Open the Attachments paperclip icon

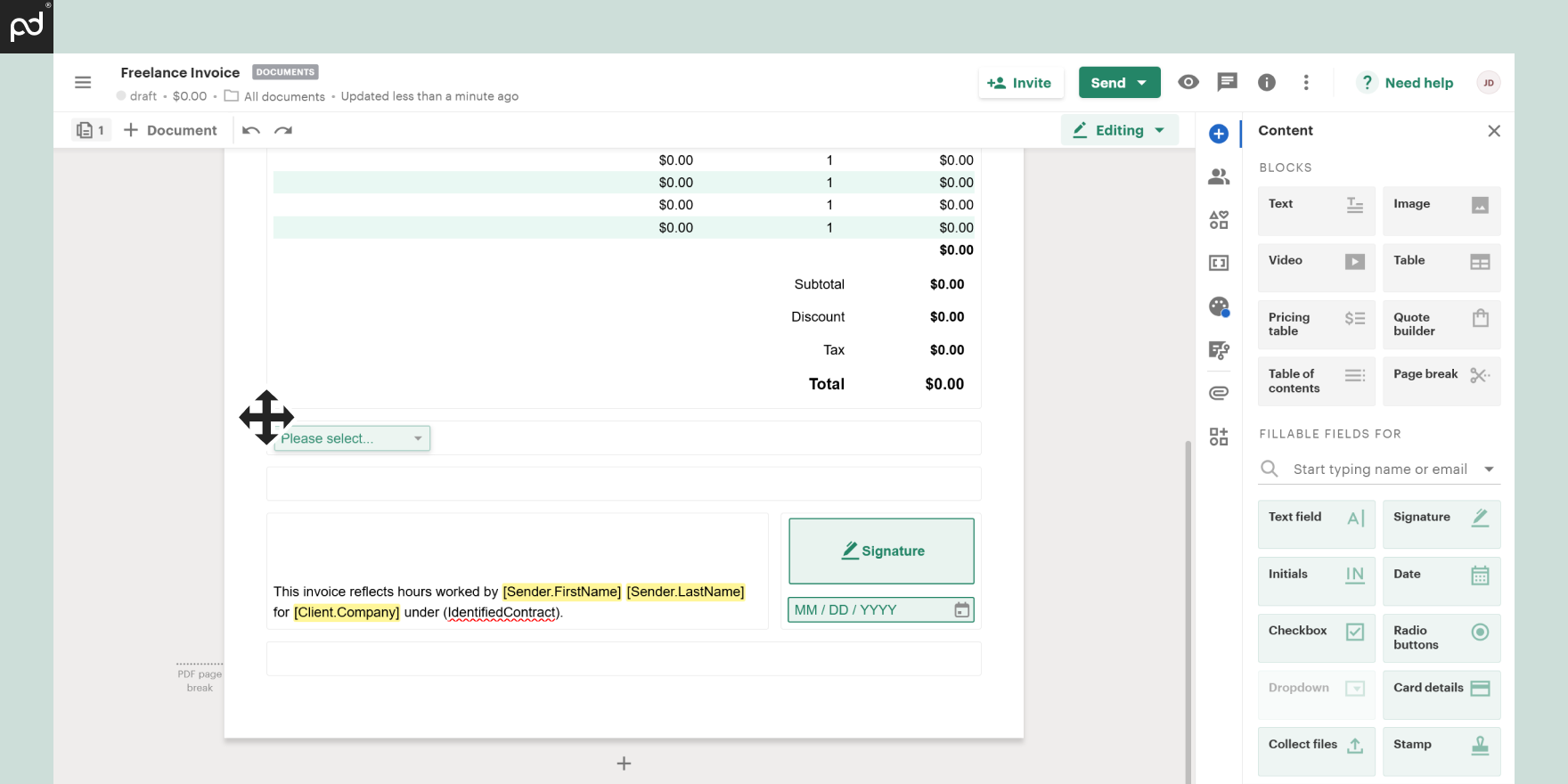(1219, 393)
